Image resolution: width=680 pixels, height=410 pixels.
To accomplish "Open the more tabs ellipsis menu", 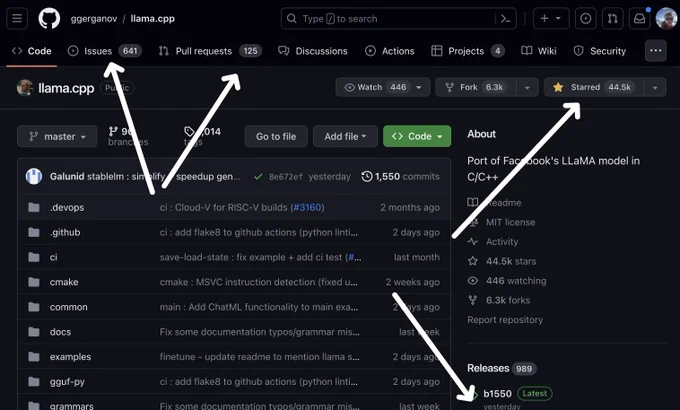I will tap(656, 51).
